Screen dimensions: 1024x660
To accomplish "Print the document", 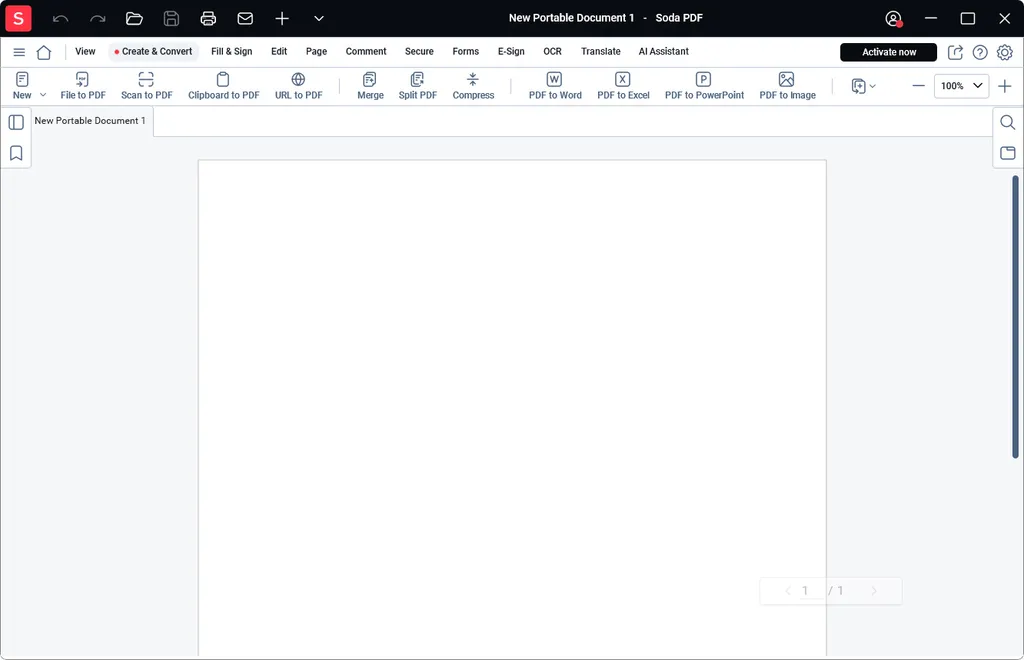I will 208,18.
